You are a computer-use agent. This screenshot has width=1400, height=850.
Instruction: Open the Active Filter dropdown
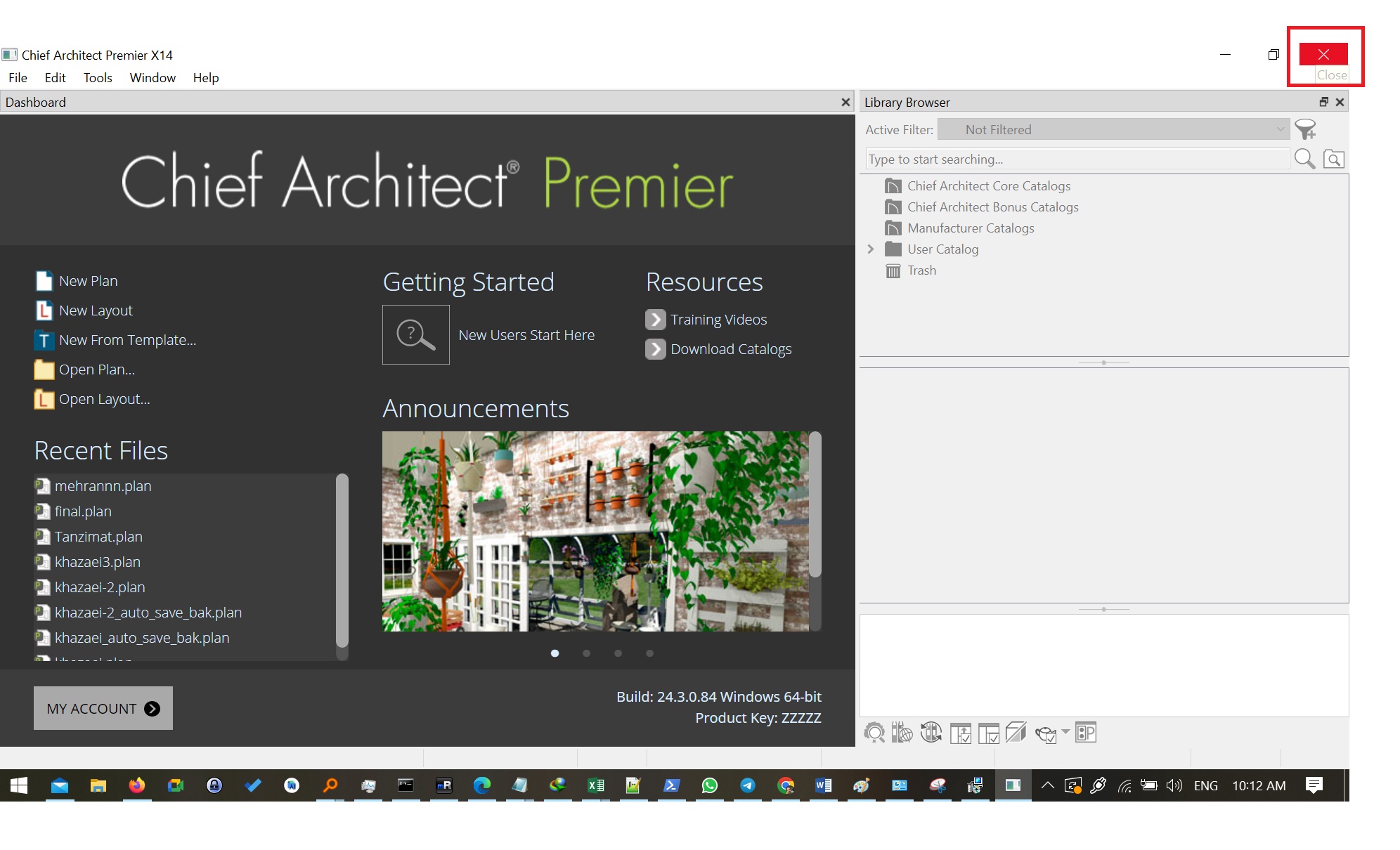1113,130
